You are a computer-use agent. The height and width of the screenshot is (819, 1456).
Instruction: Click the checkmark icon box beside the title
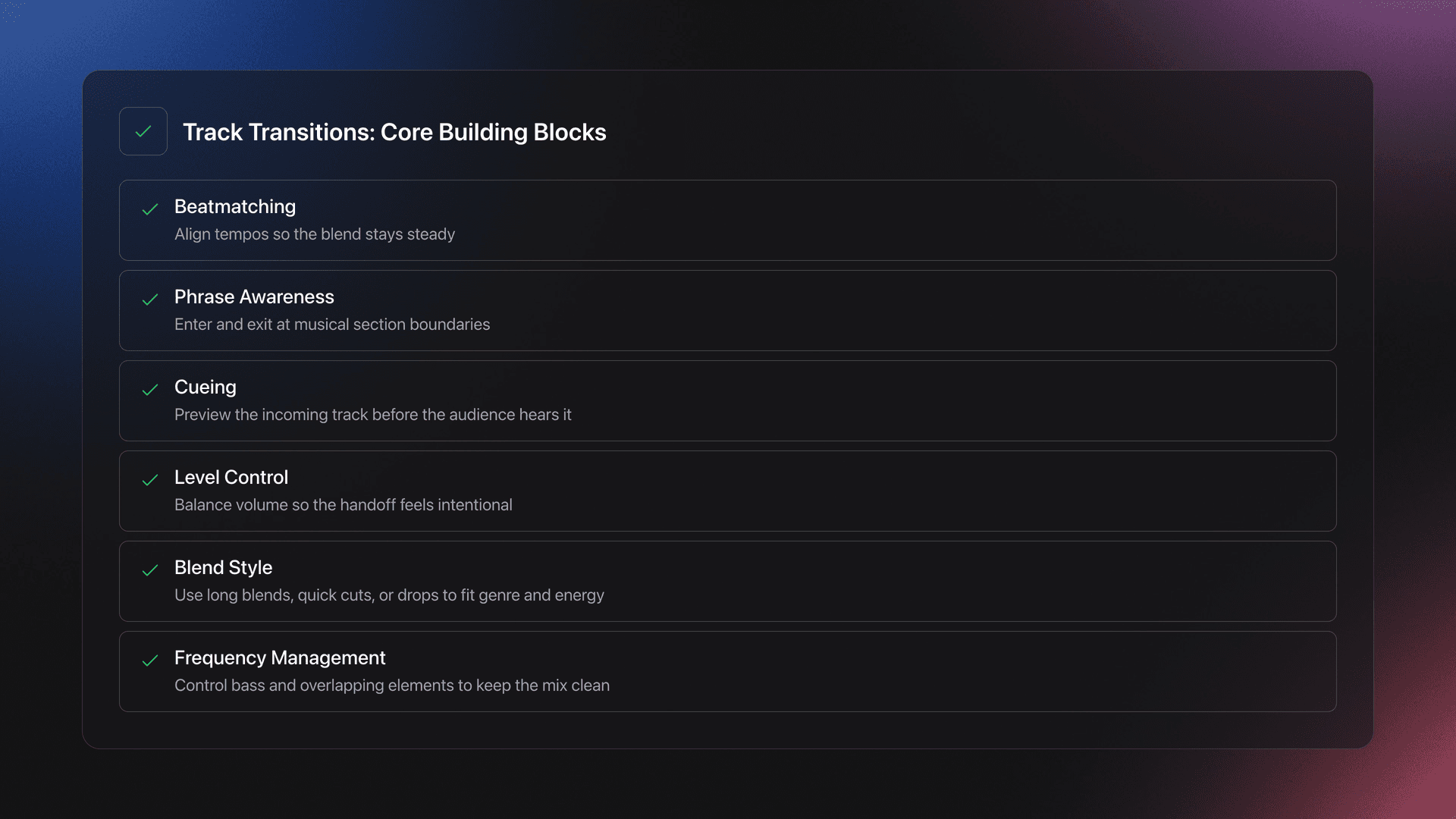click(143, 131)
